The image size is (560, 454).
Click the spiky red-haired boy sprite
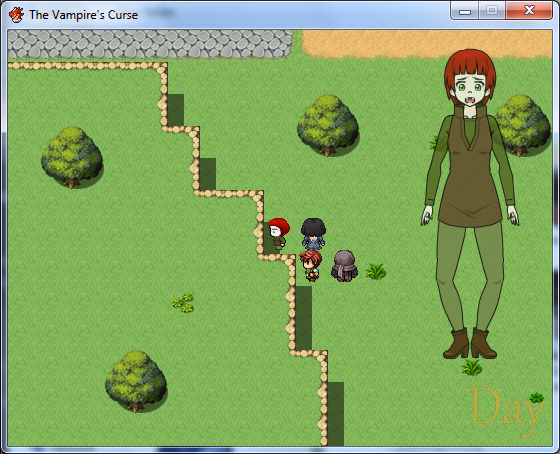click(x=311, y=266)
